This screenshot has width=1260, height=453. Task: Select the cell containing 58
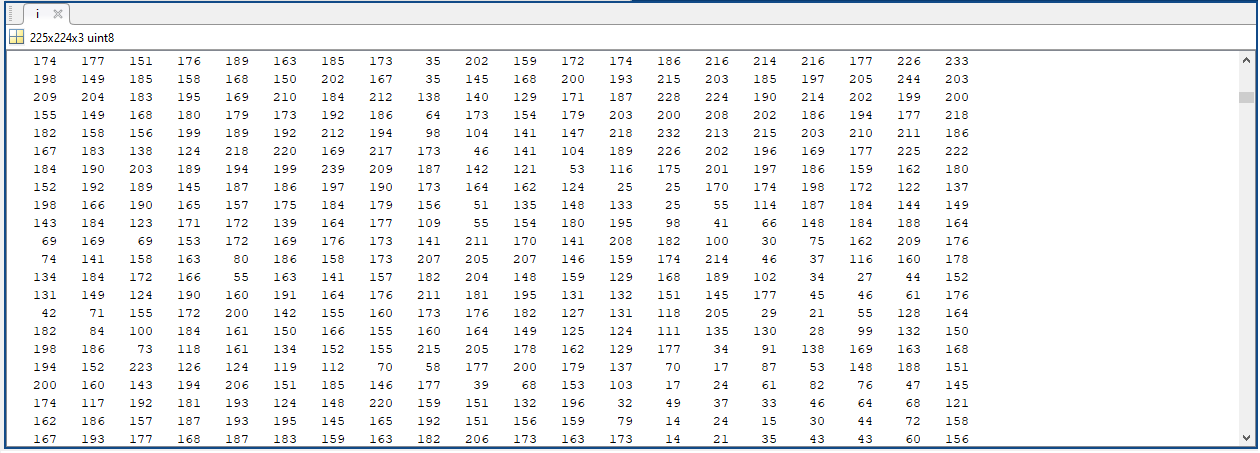click(433, 367)
